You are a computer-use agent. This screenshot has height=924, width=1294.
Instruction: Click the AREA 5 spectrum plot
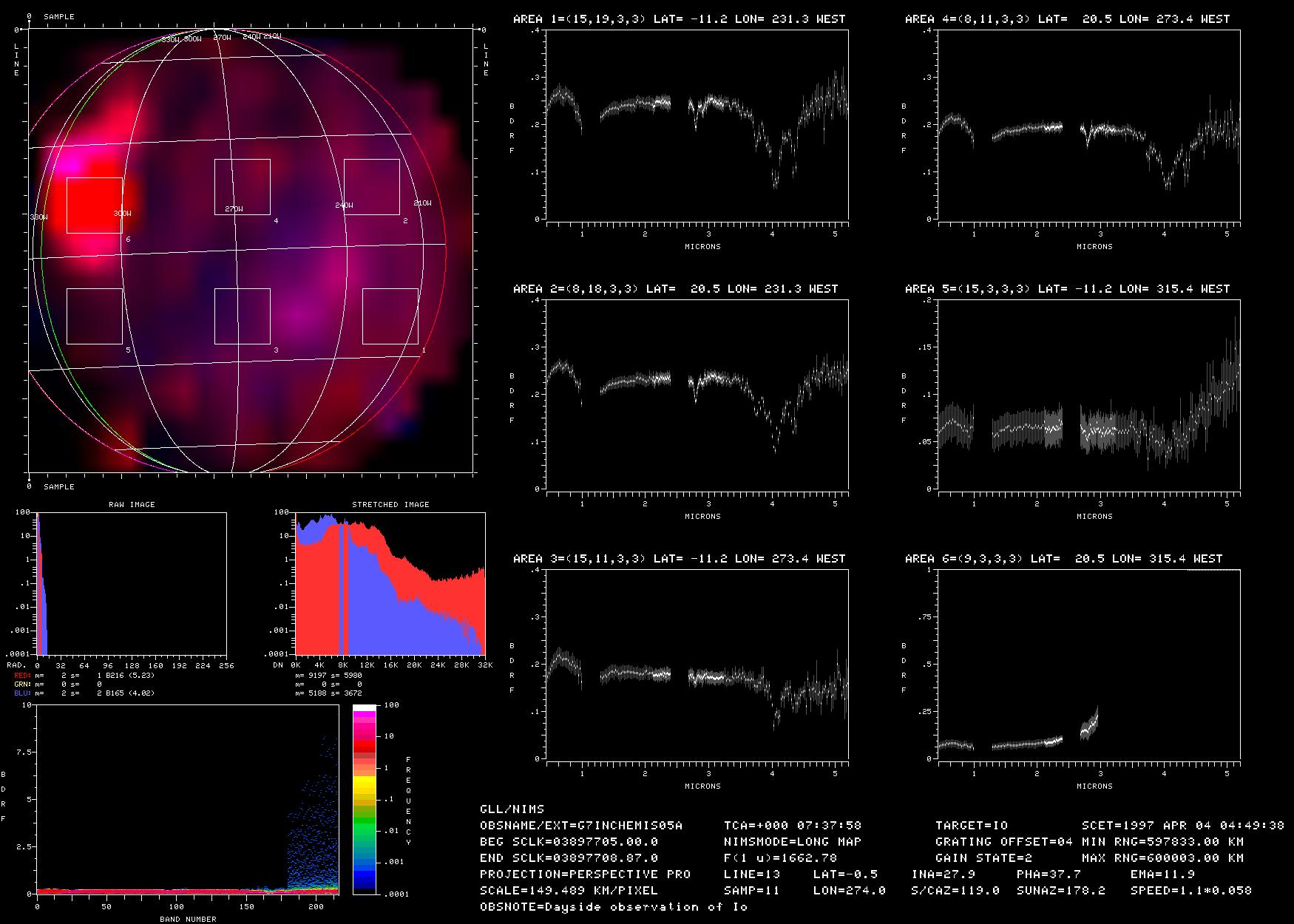(x=1089, y=395)
